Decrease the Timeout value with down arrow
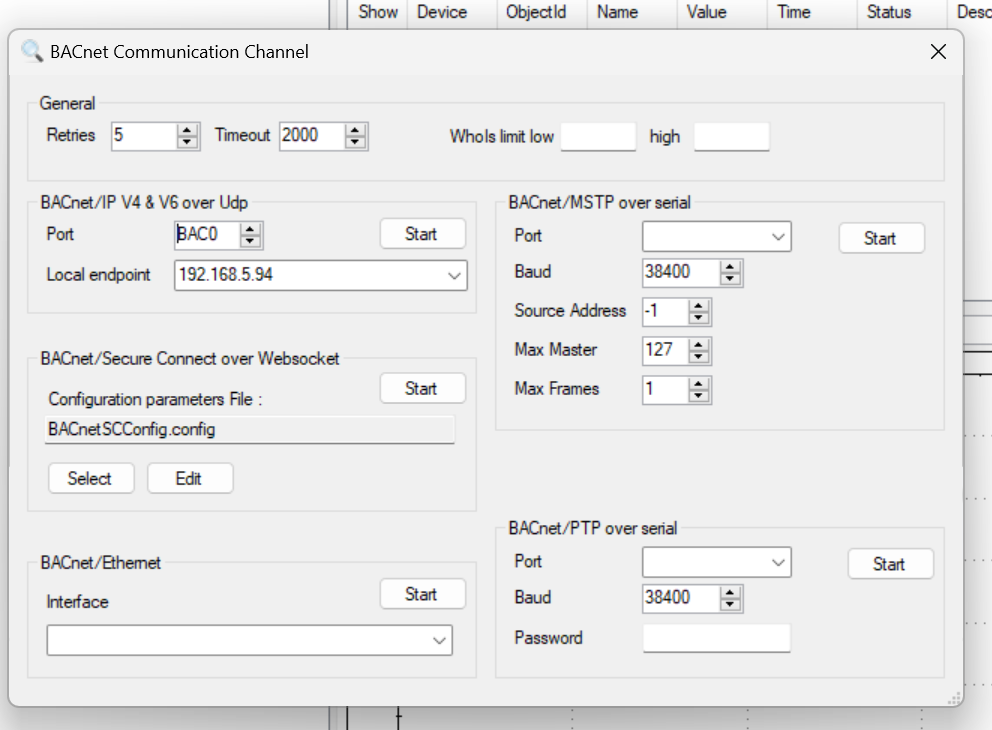This screenshot has height=730, width=992. [x=355, y=142]
